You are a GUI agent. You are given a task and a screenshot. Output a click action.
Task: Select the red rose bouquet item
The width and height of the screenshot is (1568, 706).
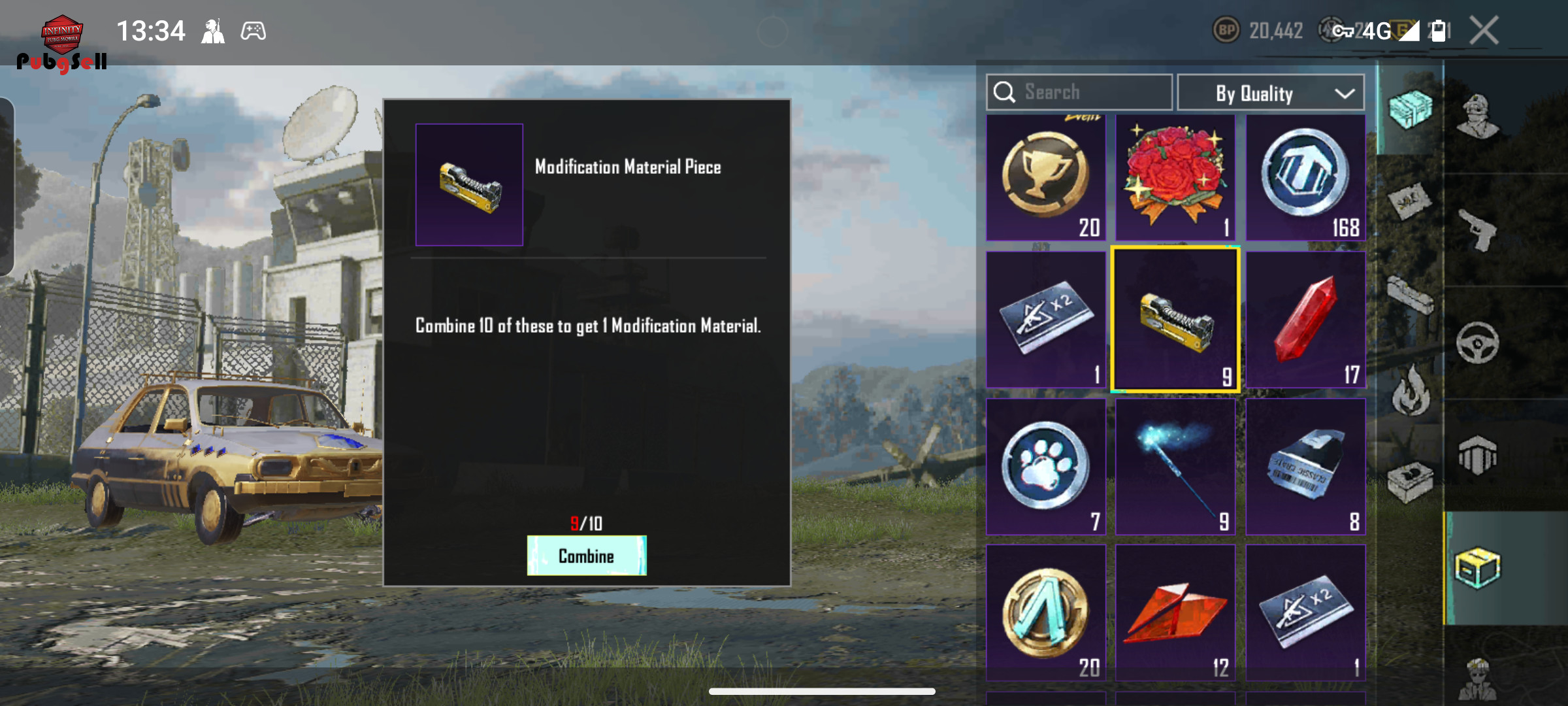click(1175, 178)
